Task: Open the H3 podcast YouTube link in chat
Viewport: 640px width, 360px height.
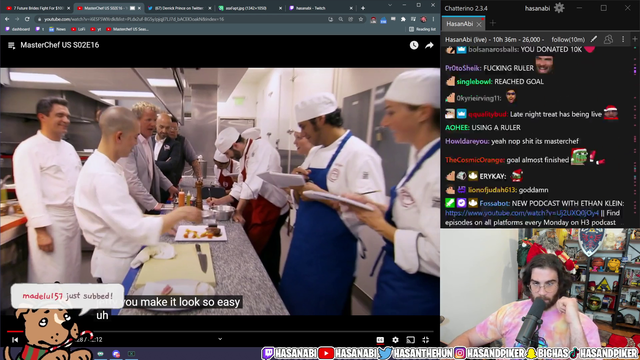Action: 522,213
